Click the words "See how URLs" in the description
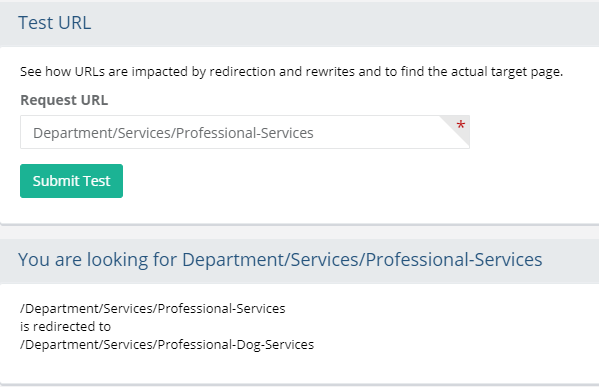Screen dimensions: 599x387 tap(62, 71)
